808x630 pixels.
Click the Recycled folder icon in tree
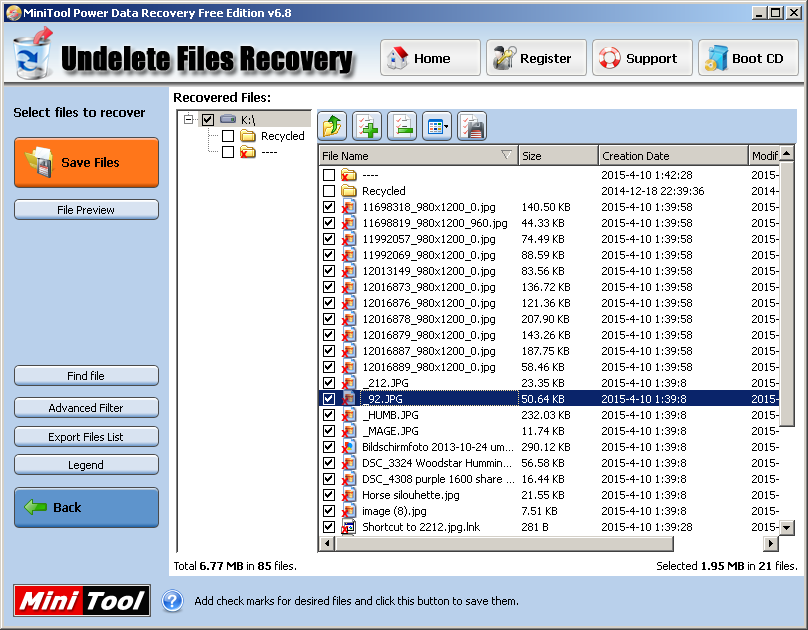pos(248,136)
